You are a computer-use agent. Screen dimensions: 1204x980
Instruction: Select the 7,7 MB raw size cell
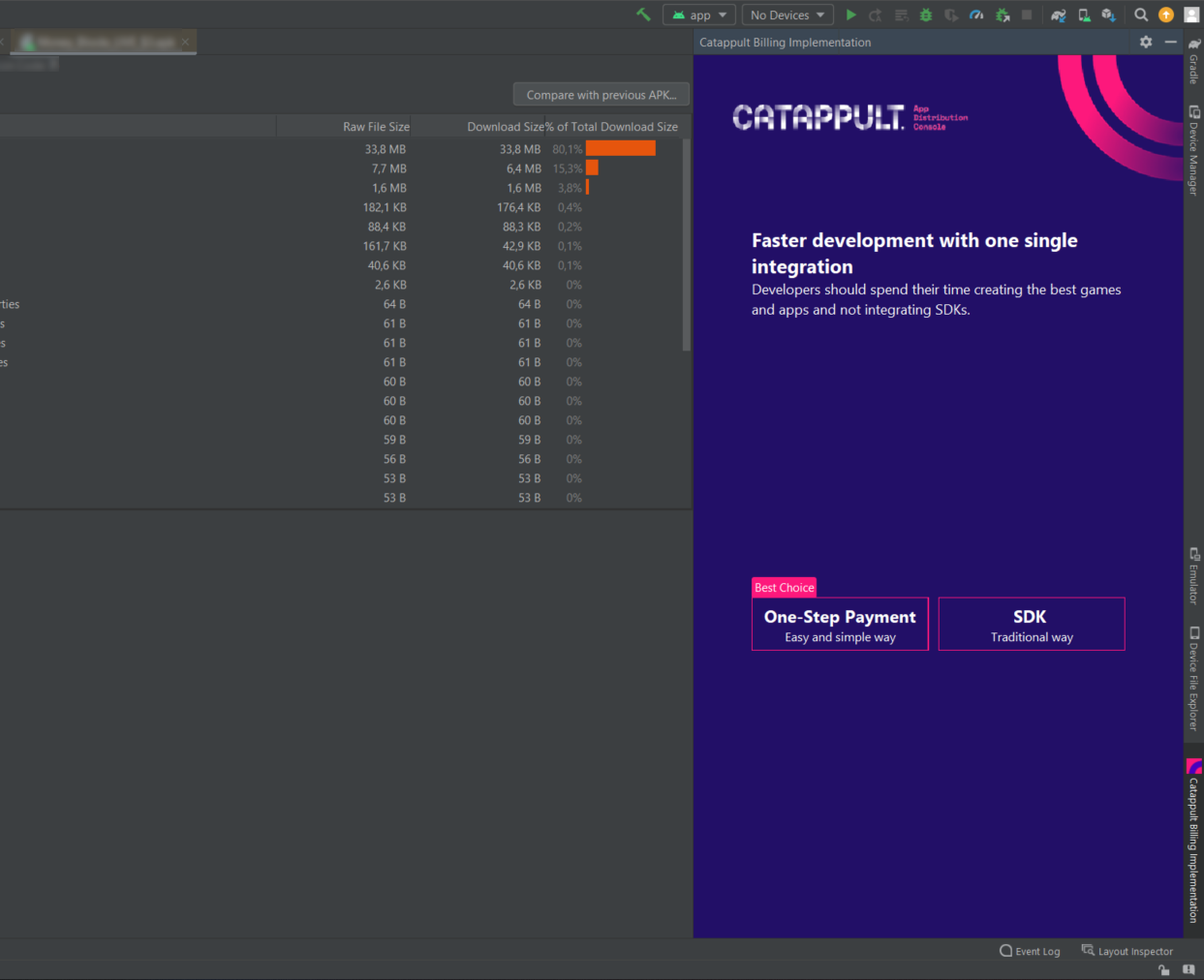click(389, 168)
